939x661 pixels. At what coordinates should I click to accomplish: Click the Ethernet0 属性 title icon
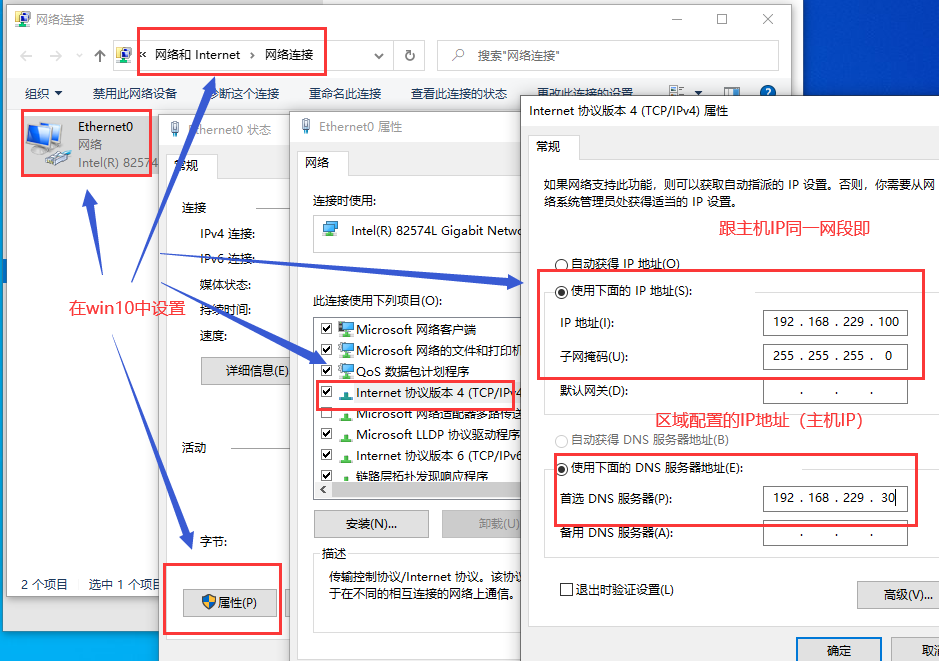(305, 126)
